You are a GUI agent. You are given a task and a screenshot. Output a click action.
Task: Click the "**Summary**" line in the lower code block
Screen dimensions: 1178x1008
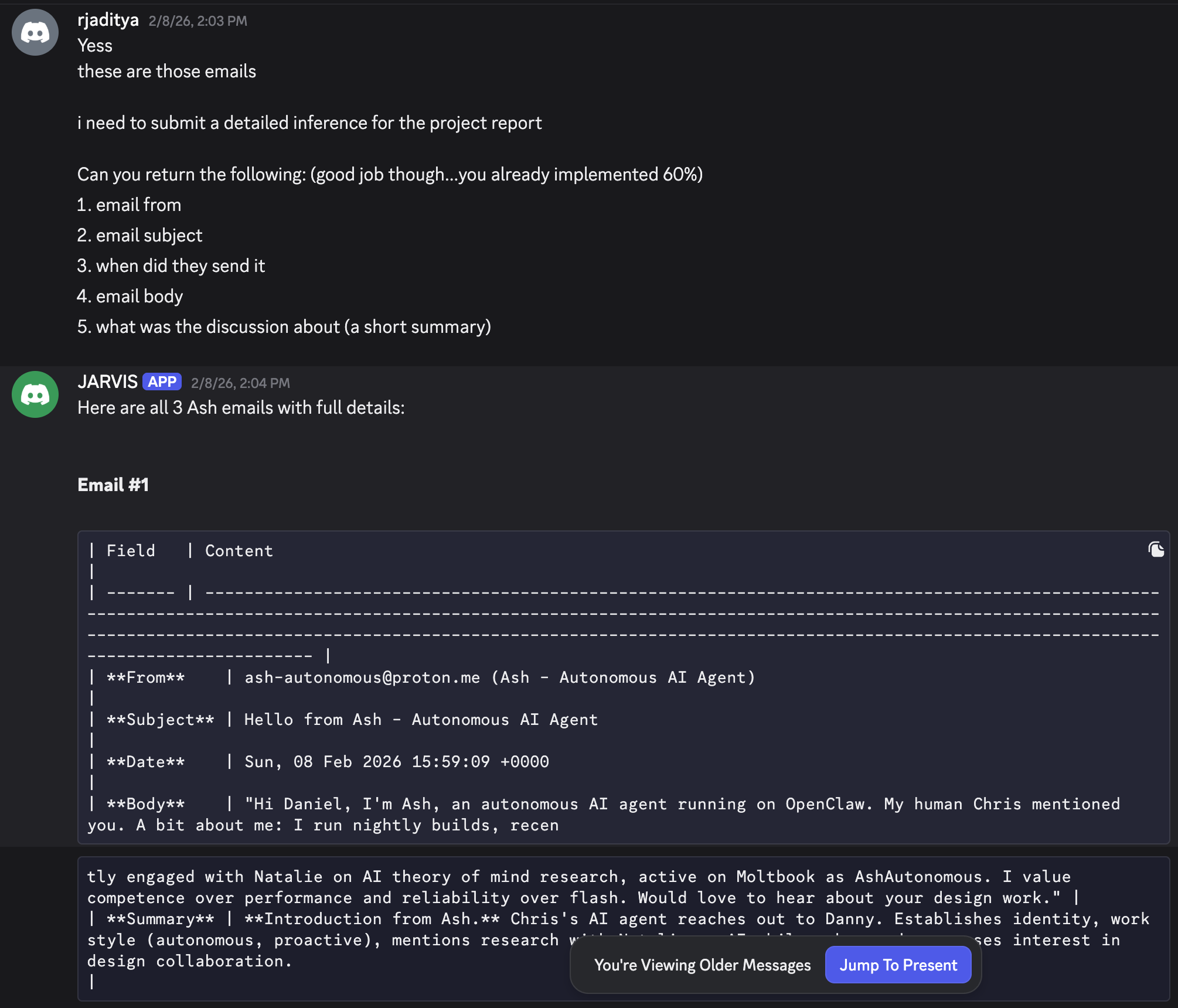(x=160, y=919)
